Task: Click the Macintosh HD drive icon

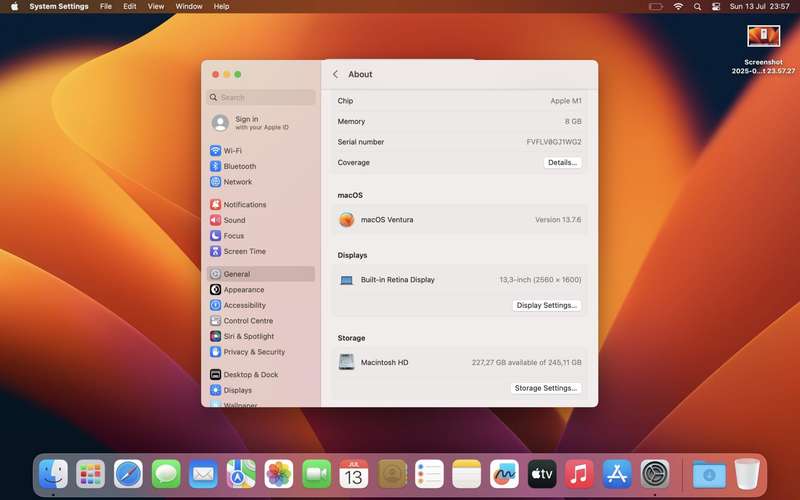Action: 346,362
